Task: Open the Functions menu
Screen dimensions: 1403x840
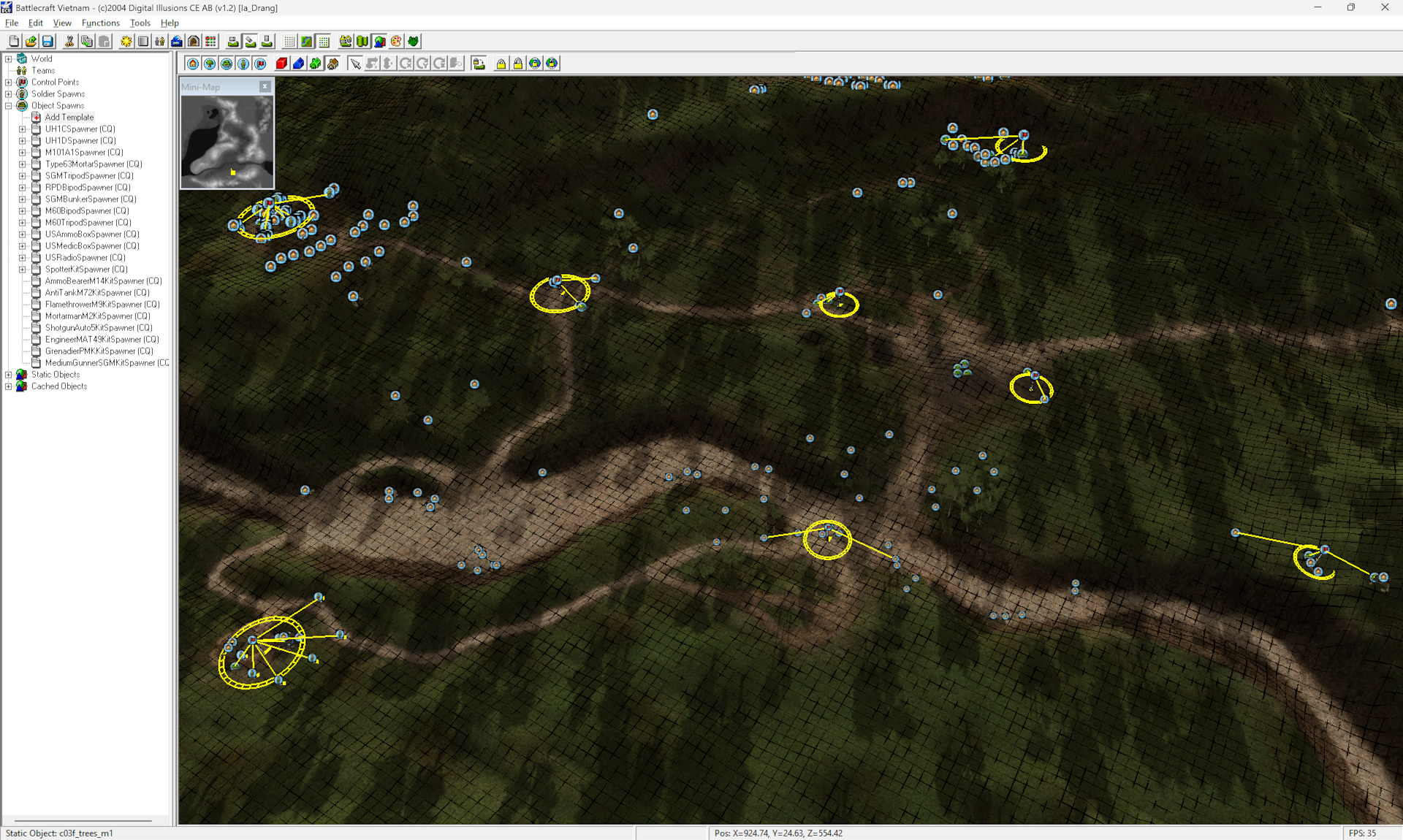Action: 100,23
